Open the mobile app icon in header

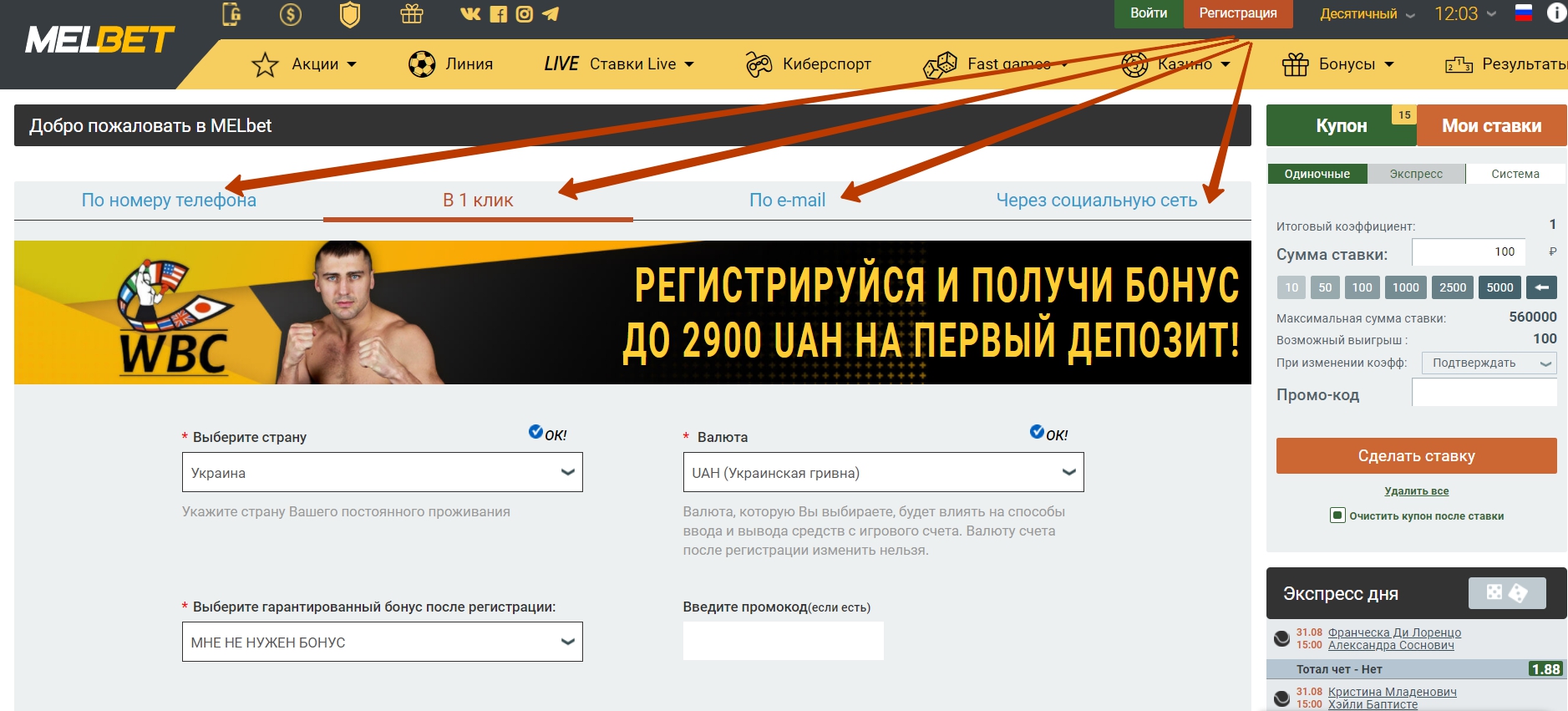[x=231, y=14]
